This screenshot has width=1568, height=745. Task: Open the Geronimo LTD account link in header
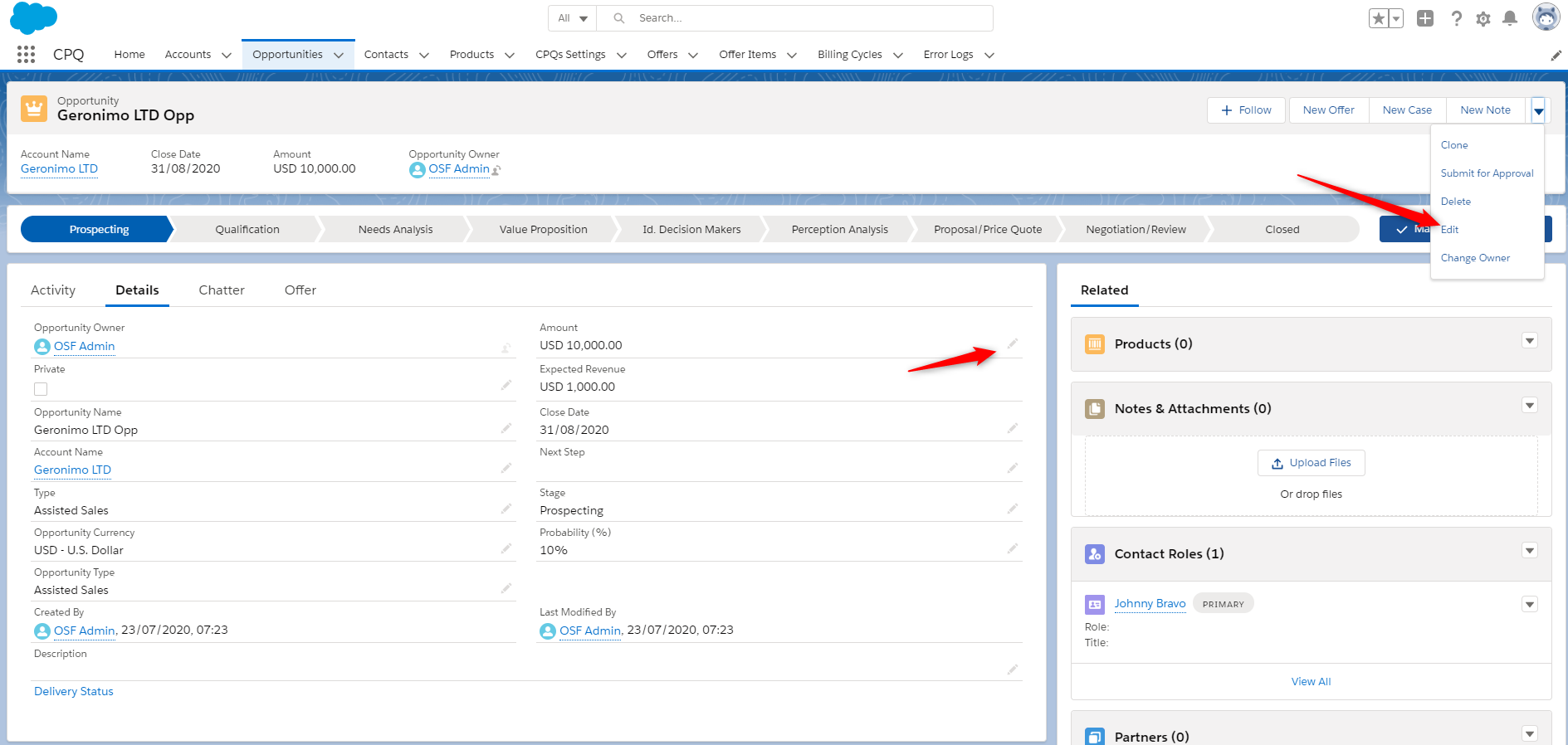click(59, 169)
